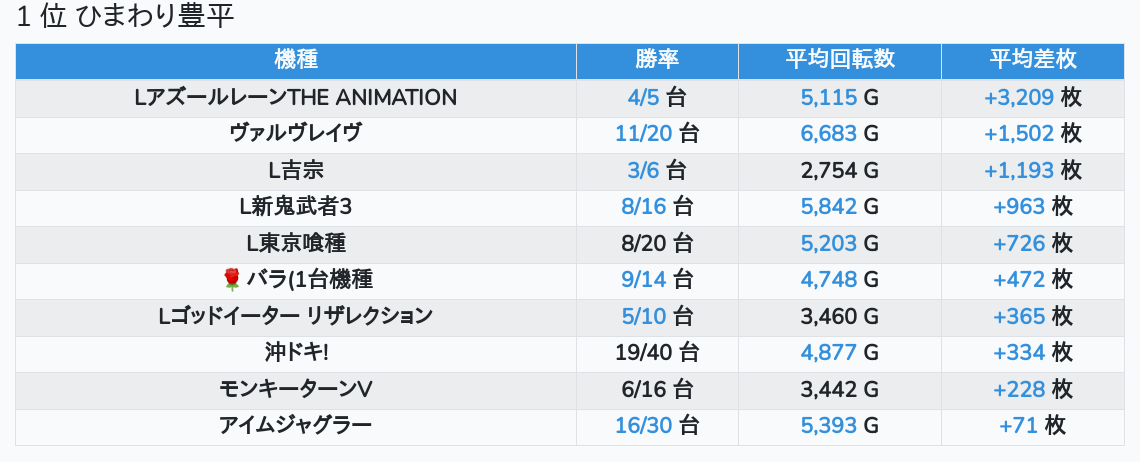Click the 1位 ひまわり豊平 heading
The height and width of the screenshot is (462, 1140).
pos(126,18)
